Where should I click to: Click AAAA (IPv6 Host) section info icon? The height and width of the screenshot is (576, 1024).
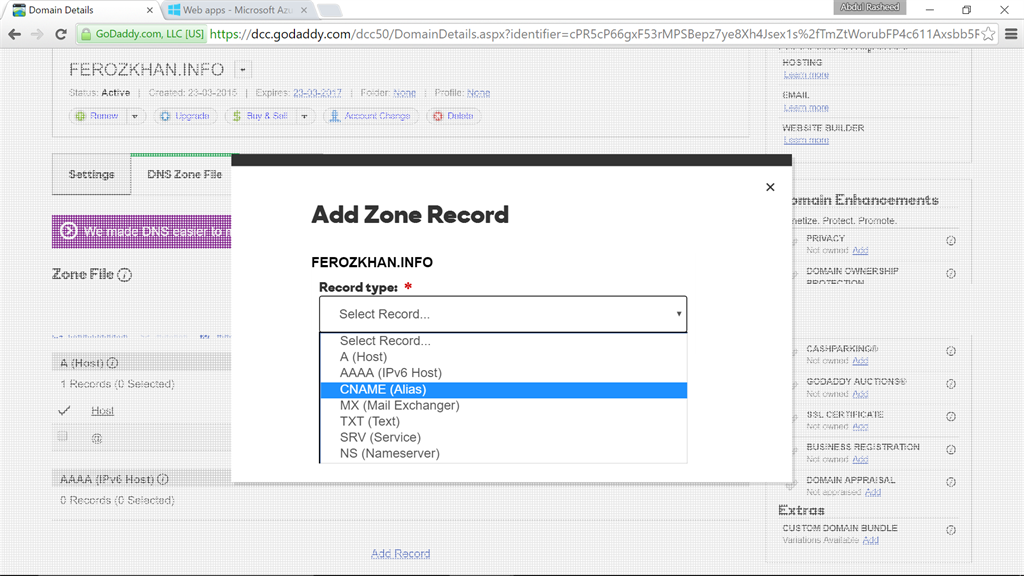tap(163, 479)
